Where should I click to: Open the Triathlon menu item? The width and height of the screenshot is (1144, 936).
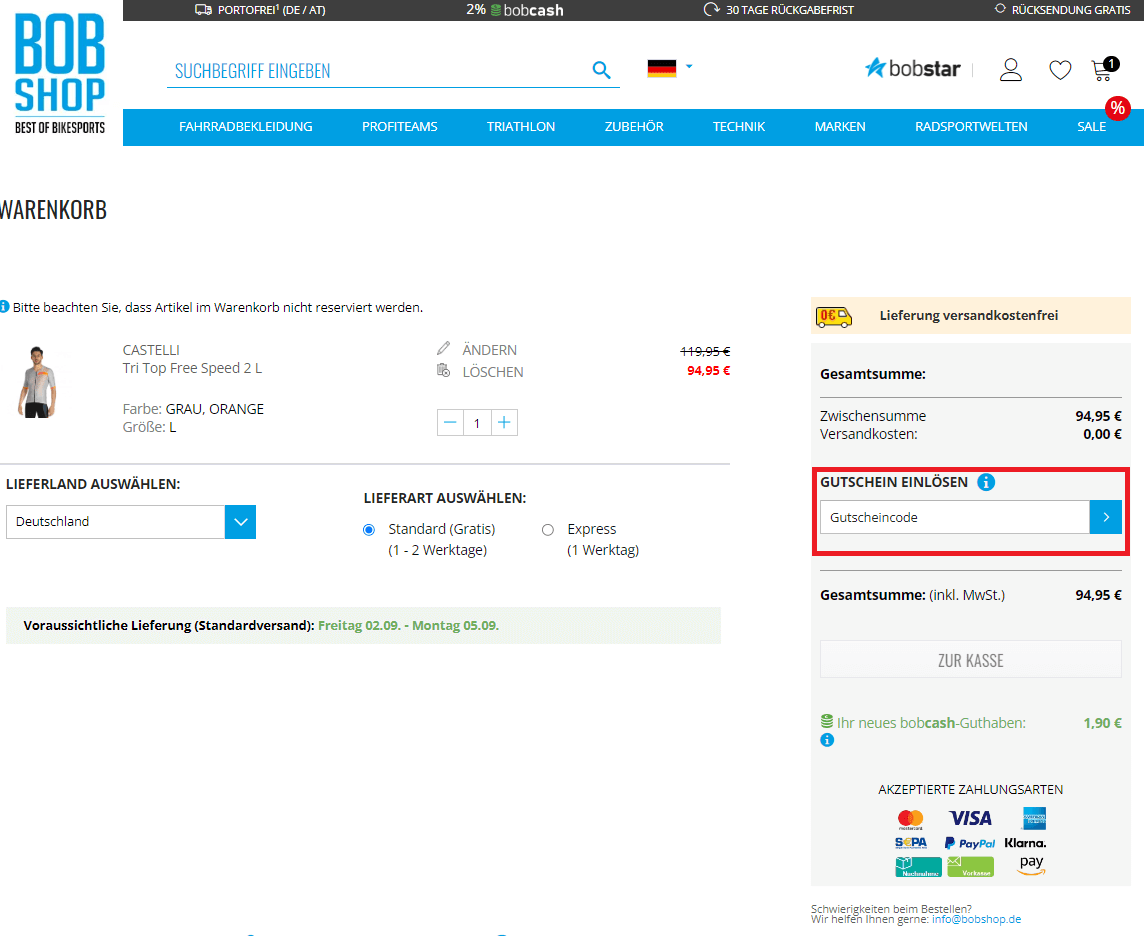521,127
